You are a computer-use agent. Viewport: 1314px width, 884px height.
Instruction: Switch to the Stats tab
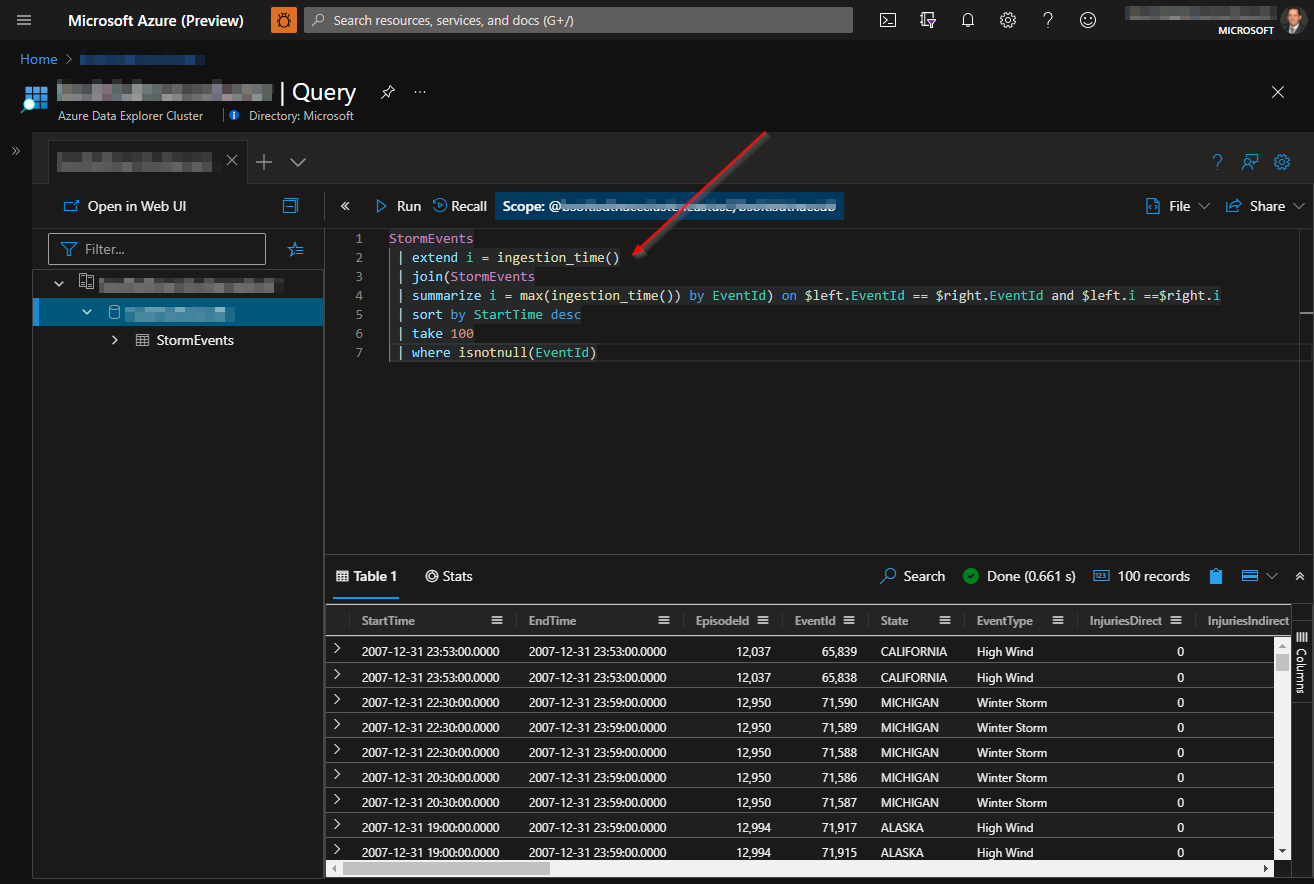(449, 576)
